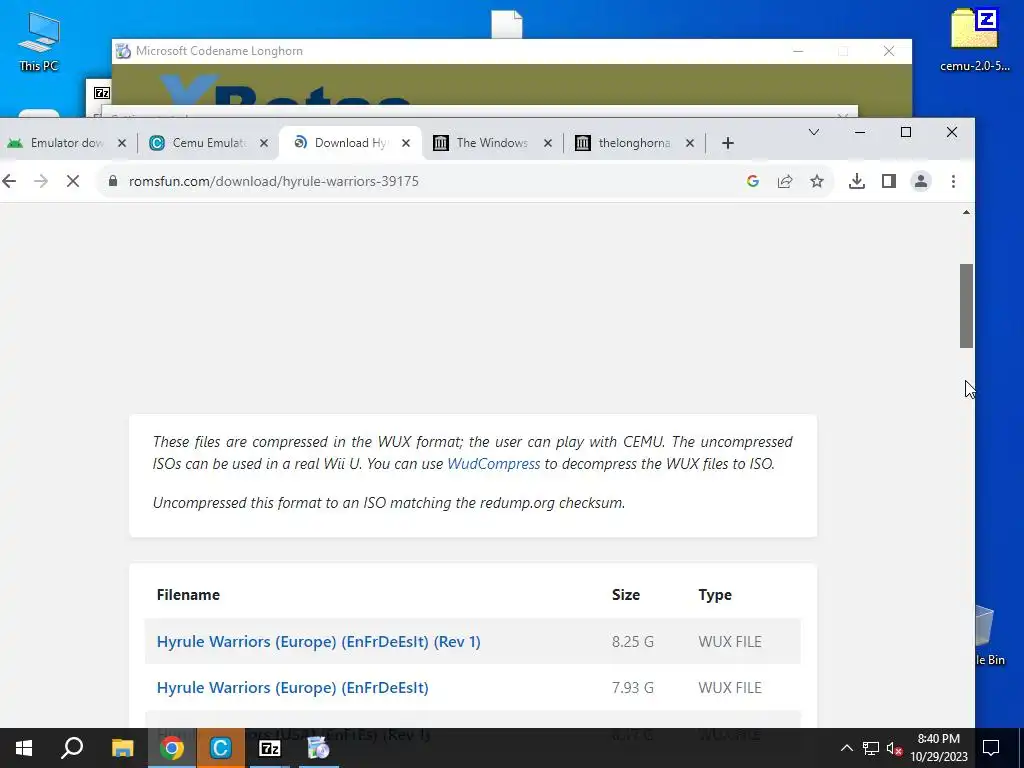The width and height of the screenshot is (1024, 768).
Task: Stop loading the page
Action: (x=72, y=181)
